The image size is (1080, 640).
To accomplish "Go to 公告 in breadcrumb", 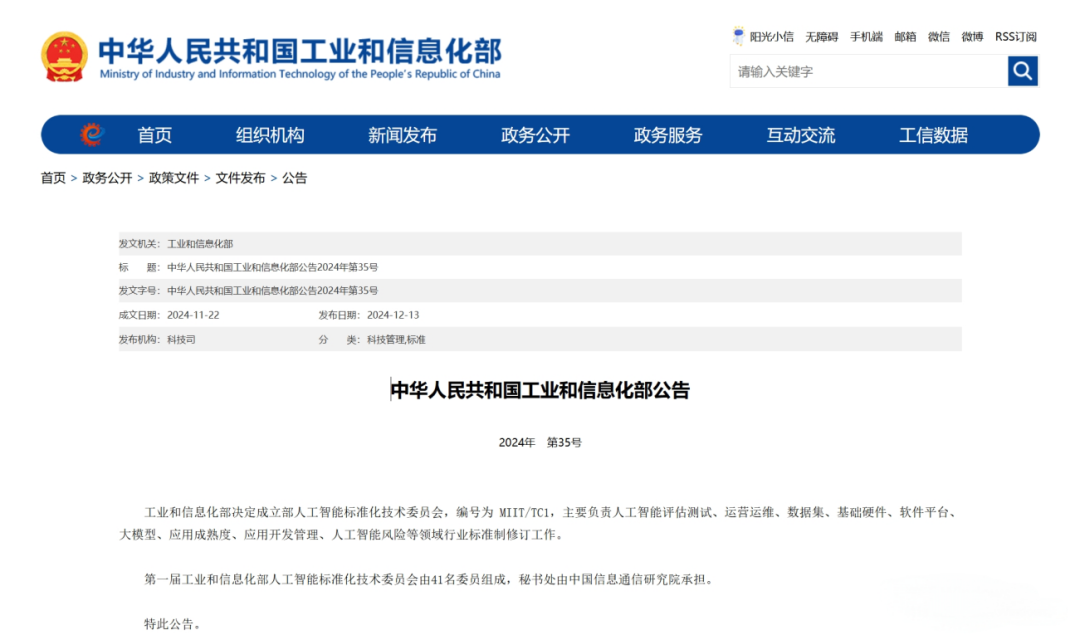I will [294, 178].
